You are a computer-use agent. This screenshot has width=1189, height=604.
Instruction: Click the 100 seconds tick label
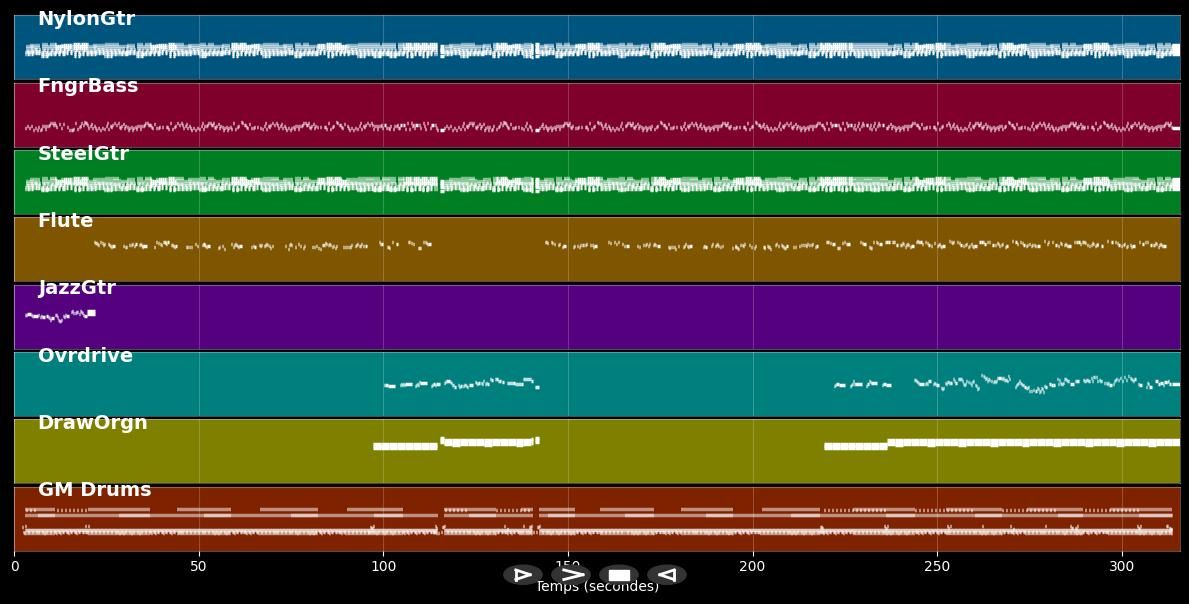(383, 567)
